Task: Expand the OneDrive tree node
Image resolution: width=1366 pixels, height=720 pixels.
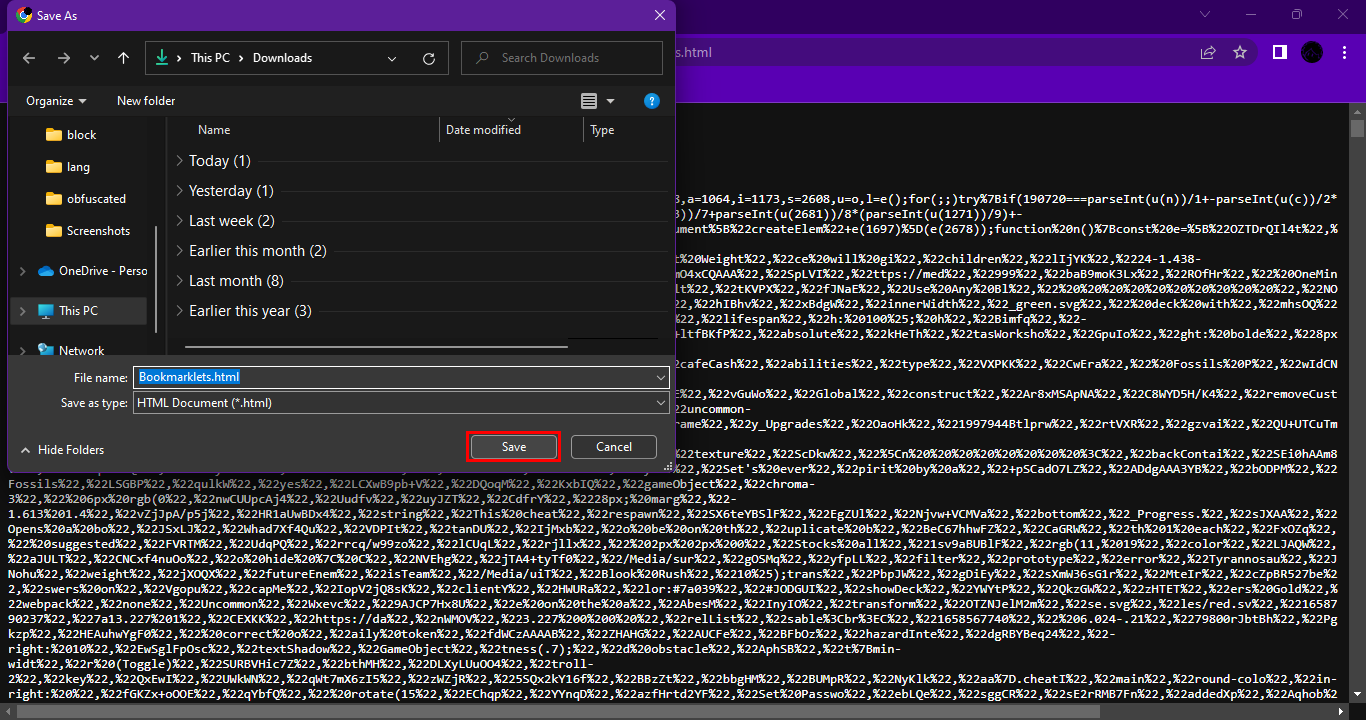Action: coord(22,271)
